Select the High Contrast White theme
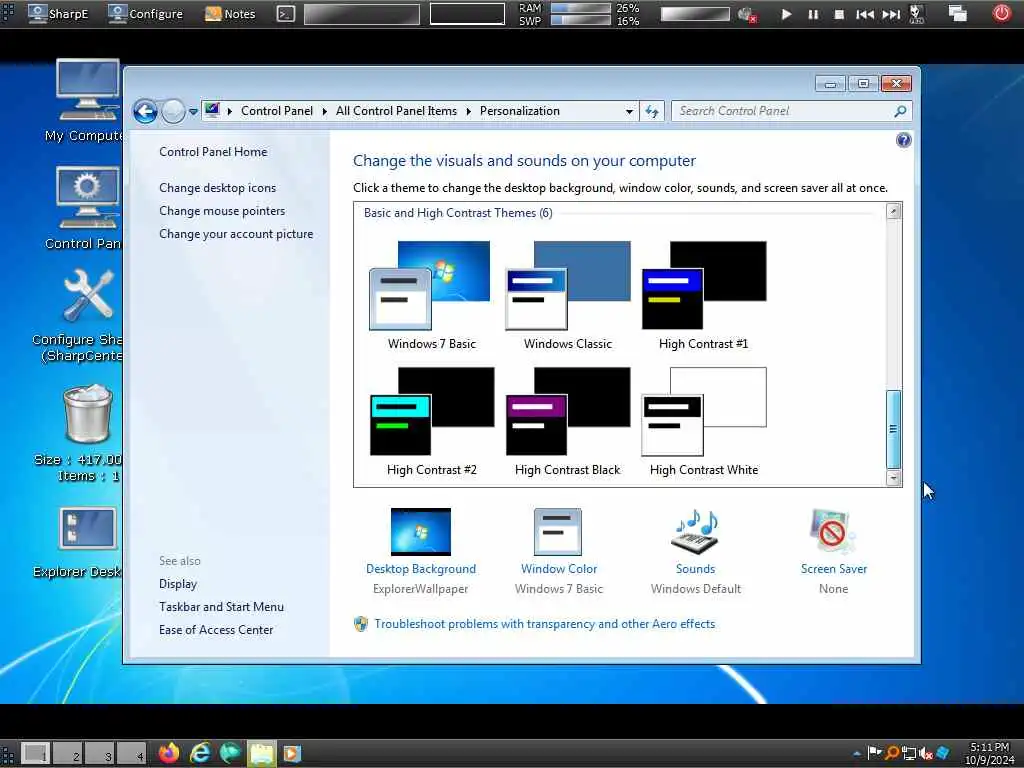Screen dimensions: 1024x768 (x=703, y=421)
